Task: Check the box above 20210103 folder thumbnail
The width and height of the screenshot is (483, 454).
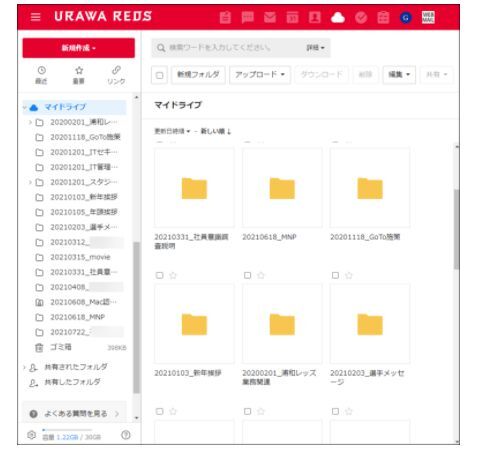Action: (159, 275)
